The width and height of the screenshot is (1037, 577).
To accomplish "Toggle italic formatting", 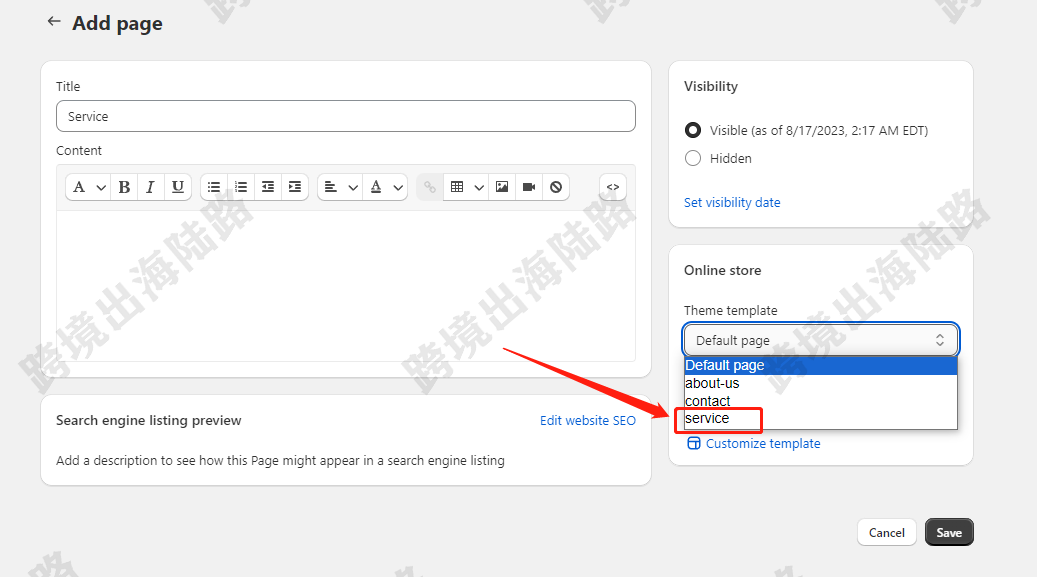I will click(x=150, y=187).
